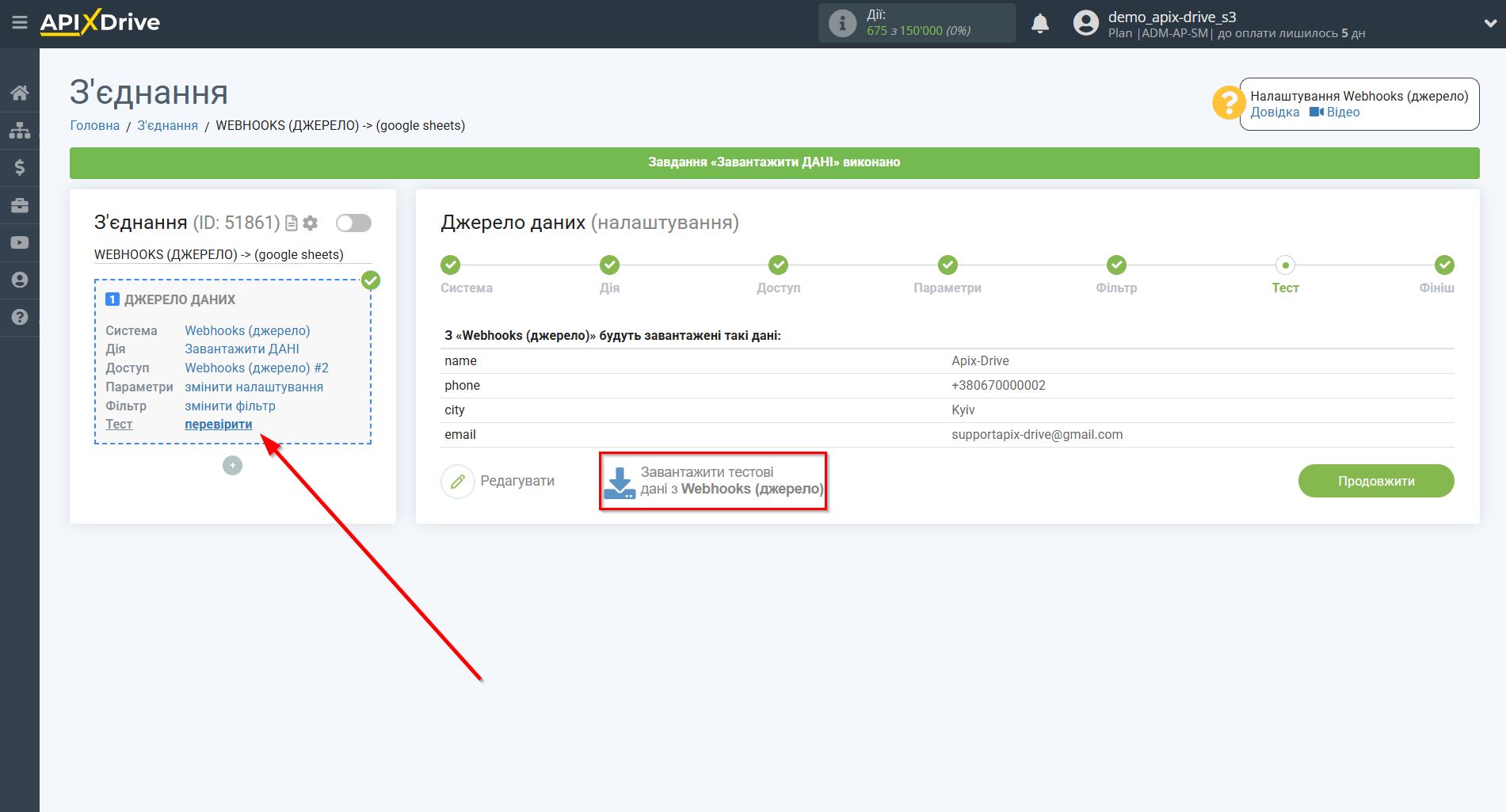Expand the account dropdown chevron
The image size is (1506, 812).
tap(1490, 24)
